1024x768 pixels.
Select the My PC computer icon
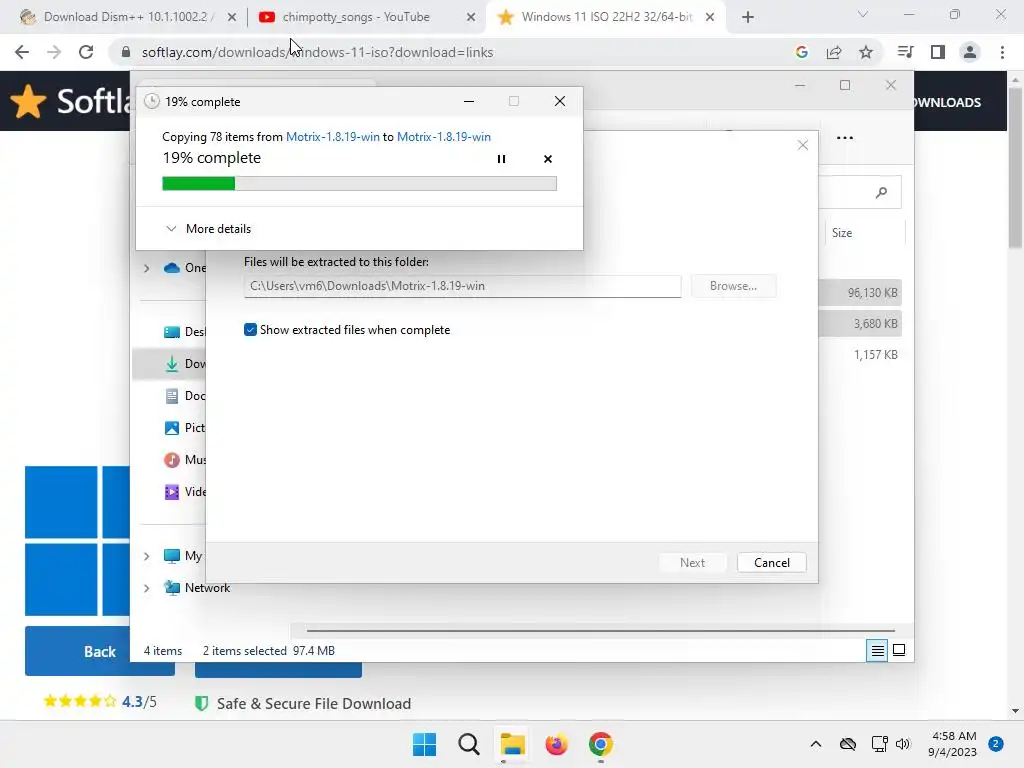tap(172, 556)
